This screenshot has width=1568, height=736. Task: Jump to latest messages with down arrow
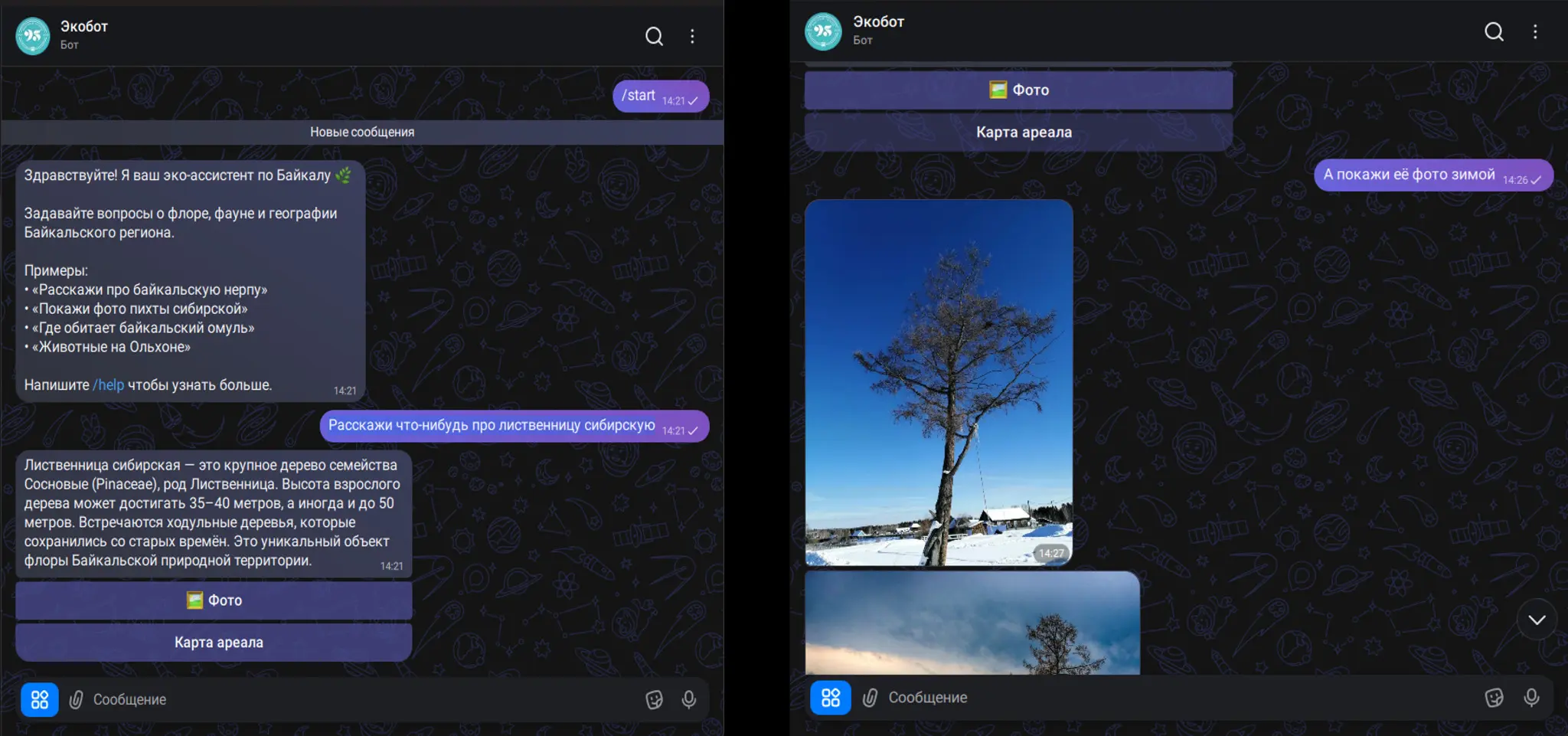click(x=1537, y=620)
